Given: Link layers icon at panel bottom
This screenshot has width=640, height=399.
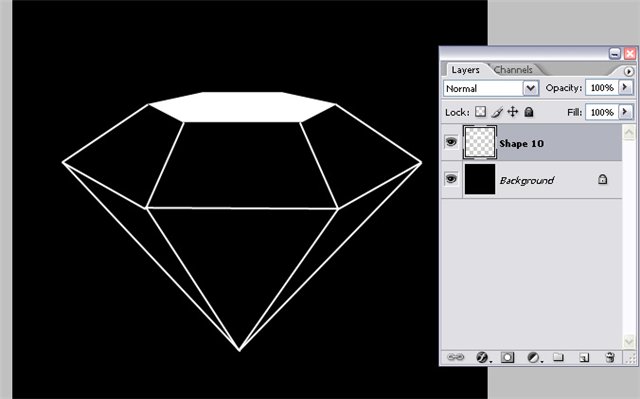Looking at the screenshot, I should click(x=456, y=357).
